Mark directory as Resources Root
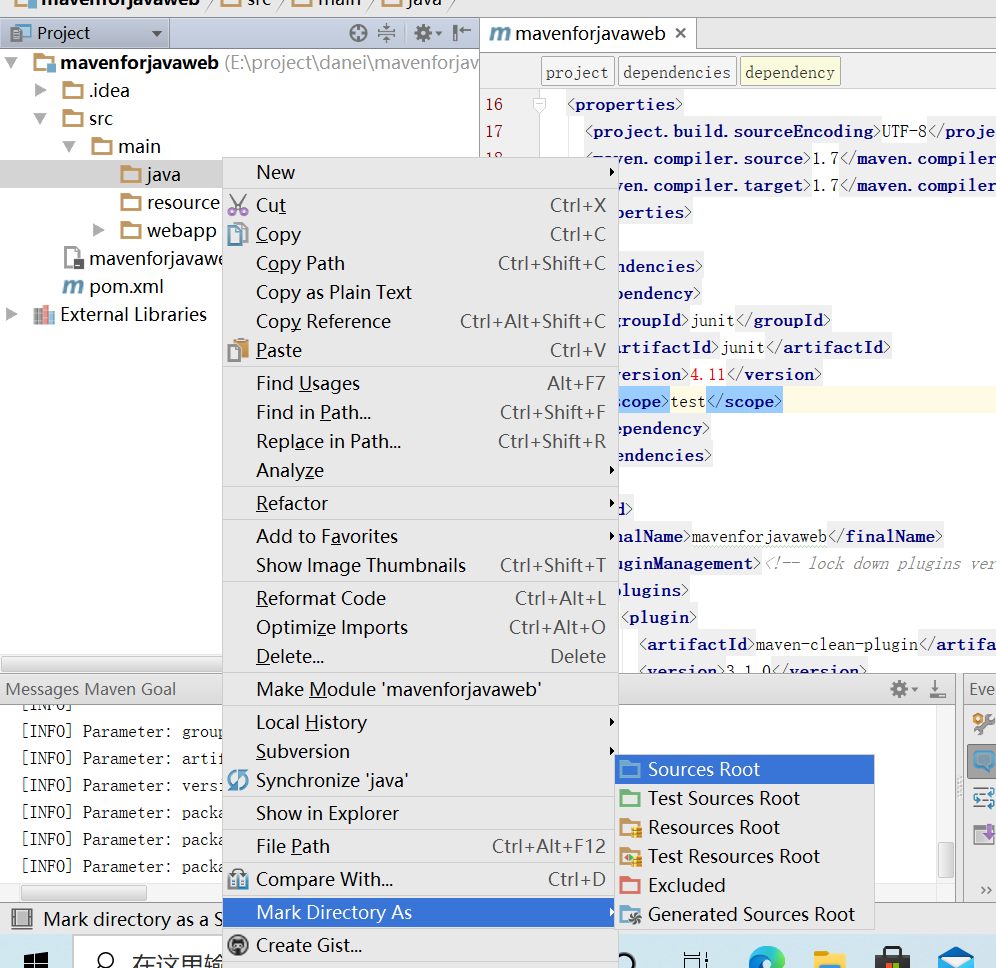Viewport: 996px width, 968px height. pos(745,827)
